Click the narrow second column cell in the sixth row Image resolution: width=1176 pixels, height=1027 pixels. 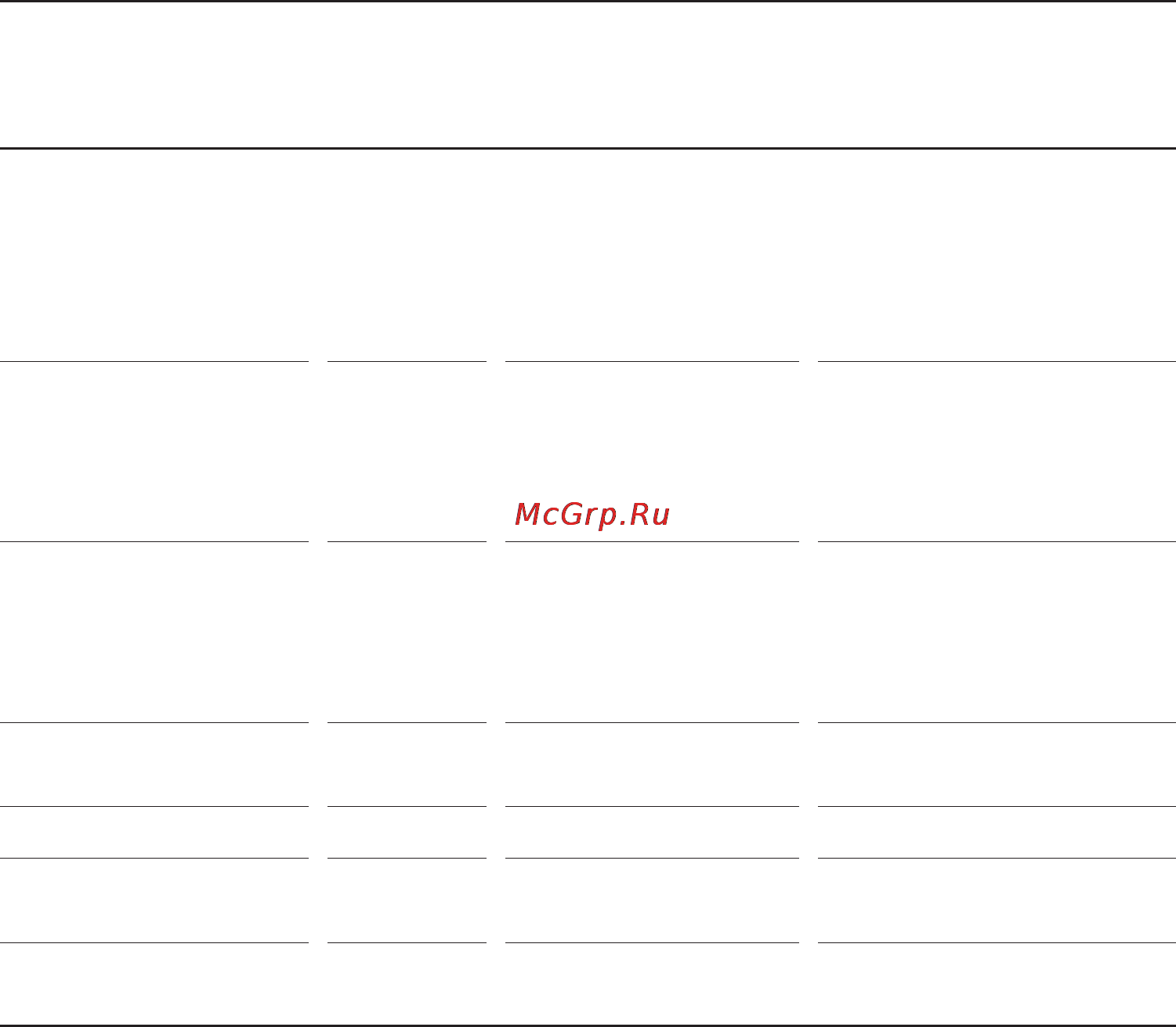point(407,901)
